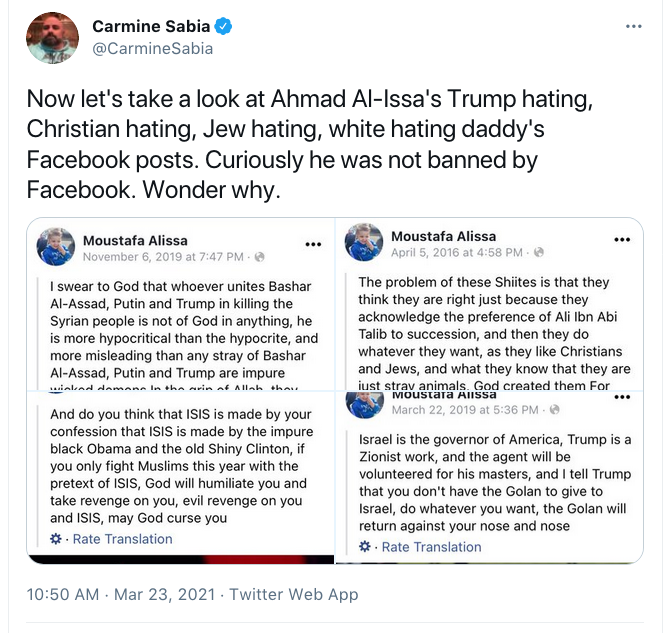The width and height of the screenshot is (672, 633).
Task: Open Moustafa Alissa avatar on November 2019 post
Action: pos(56,247)
